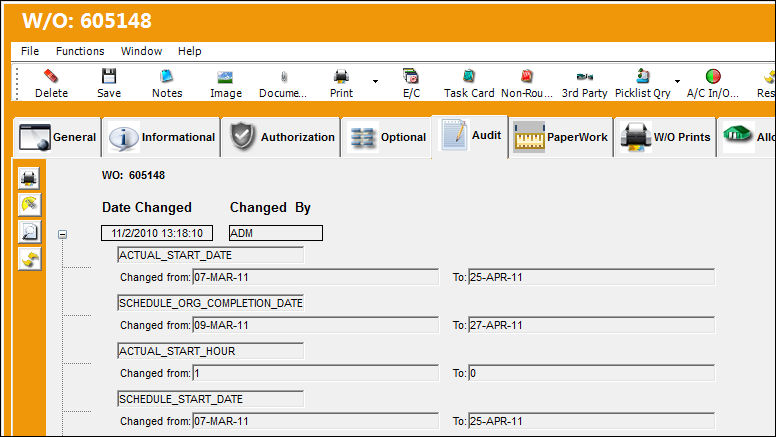The image size is (776, 437).
Task: Click the ACTUAL_START_HOUR field name box
Action: click(210, 351)
